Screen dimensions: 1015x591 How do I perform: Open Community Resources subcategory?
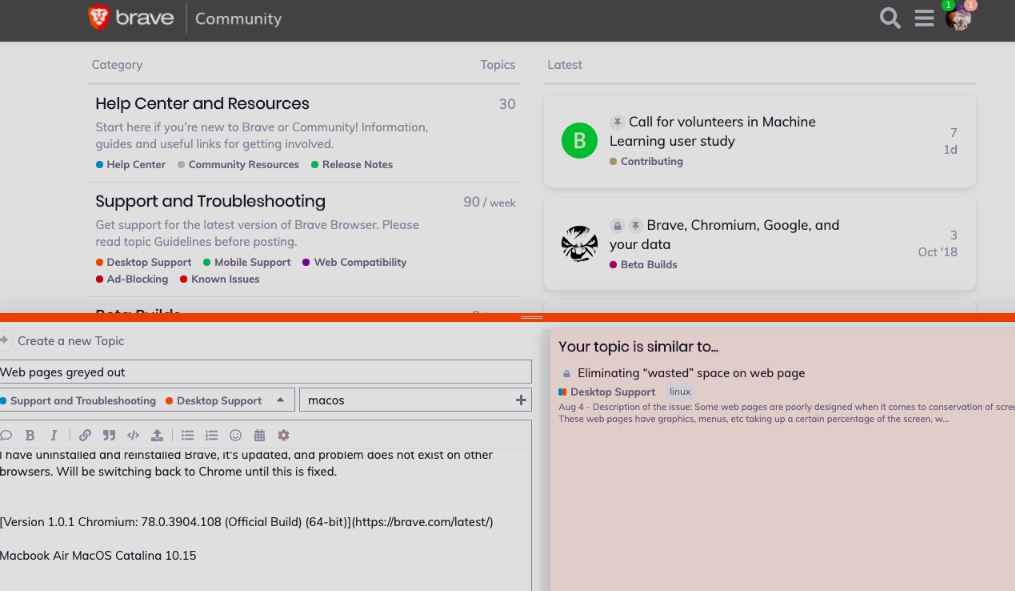click(x=238, y=164)
